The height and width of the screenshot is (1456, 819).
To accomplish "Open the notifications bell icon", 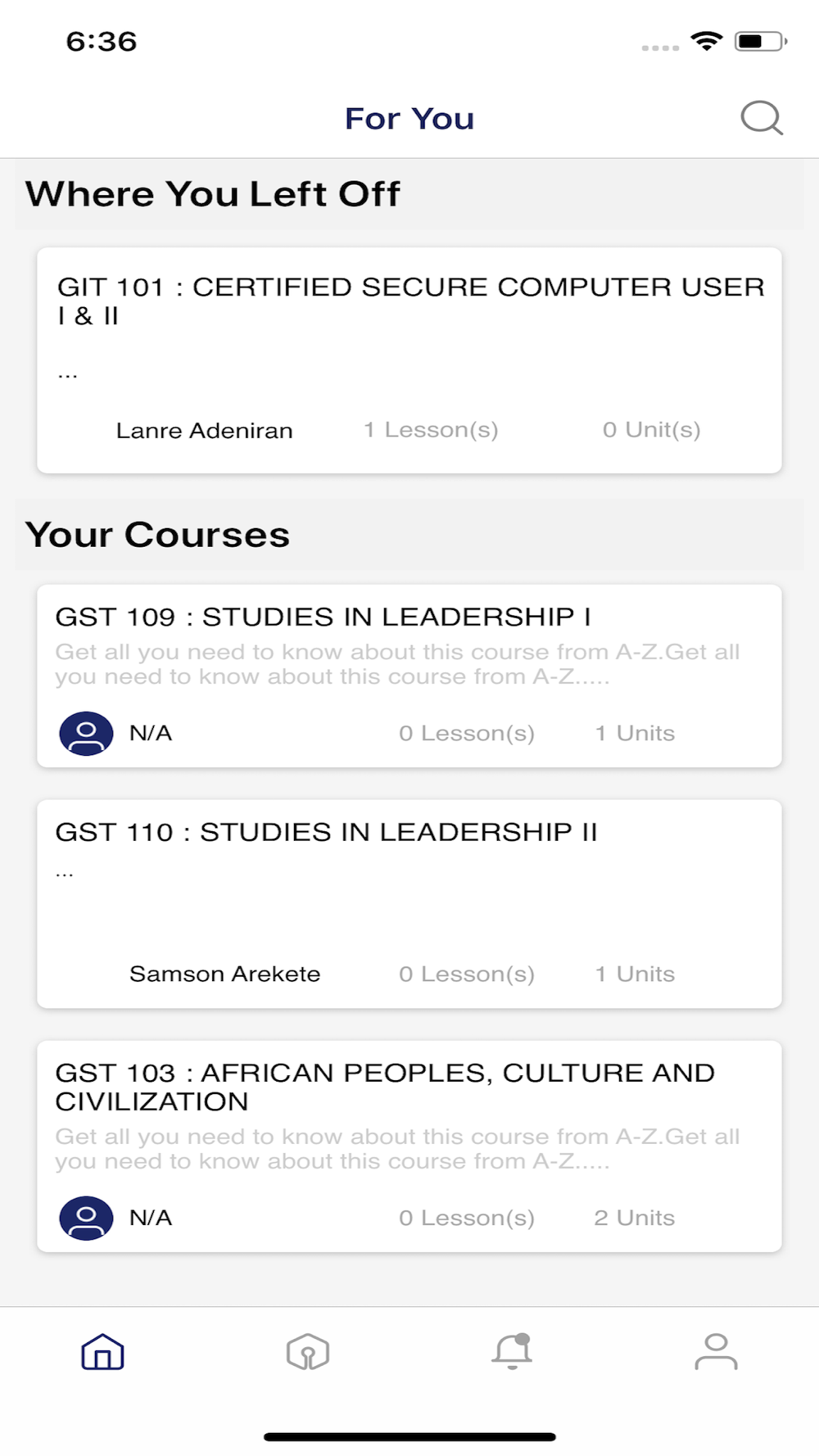I will [512, 1351].
